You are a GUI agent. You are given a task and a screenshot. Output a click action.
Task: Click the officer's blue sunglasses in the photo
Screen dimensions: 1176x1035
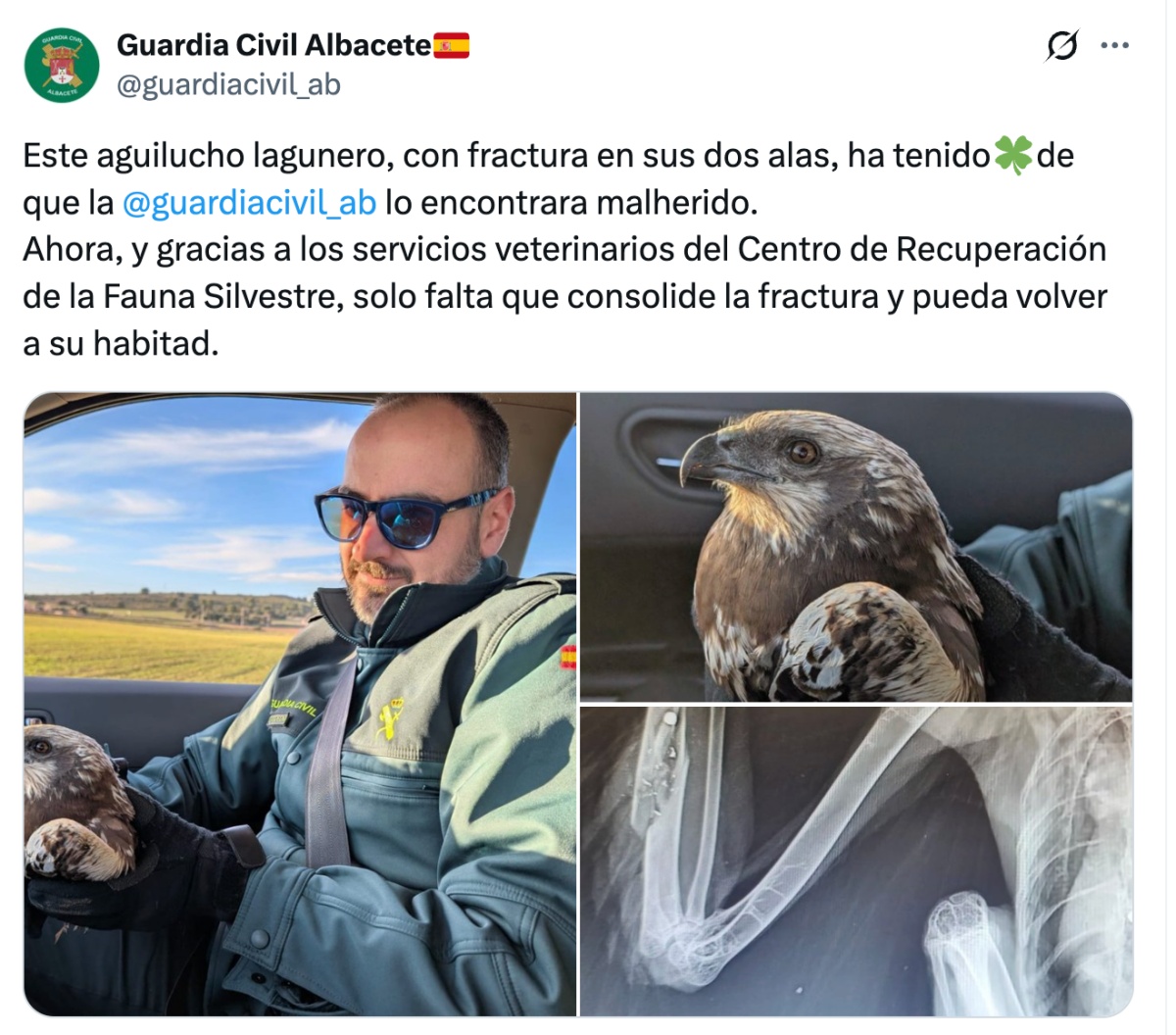coord(404,517)
